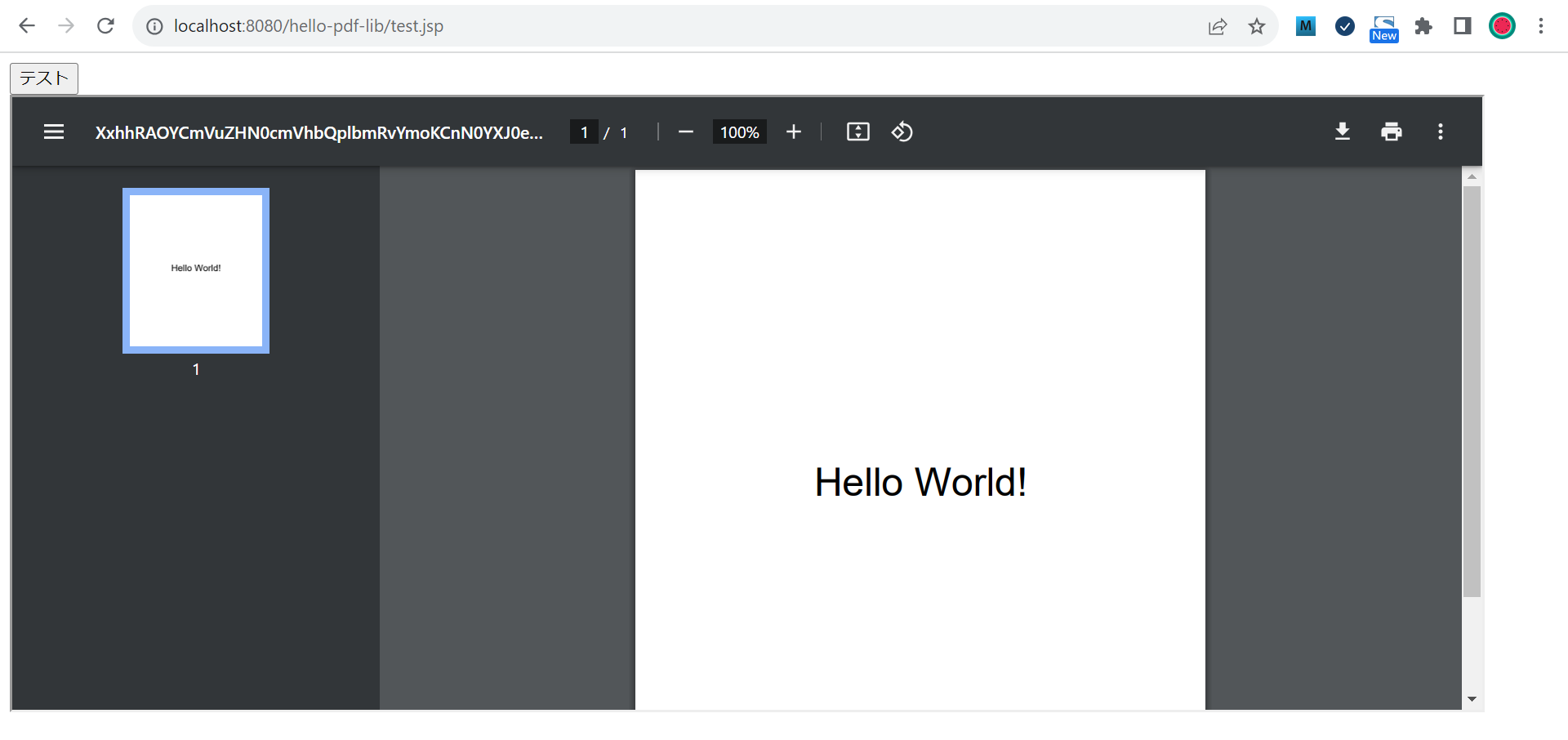Click the PDF vertical scrollbar thumb
This screenshot has height=740, width=1568.
tap(1472, 391)
